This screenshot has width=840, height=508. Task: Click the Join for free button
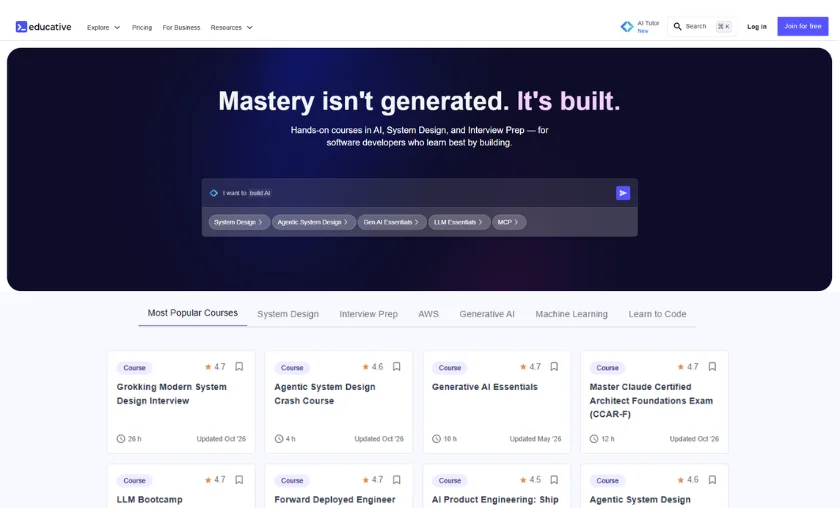tap(802, 26)
